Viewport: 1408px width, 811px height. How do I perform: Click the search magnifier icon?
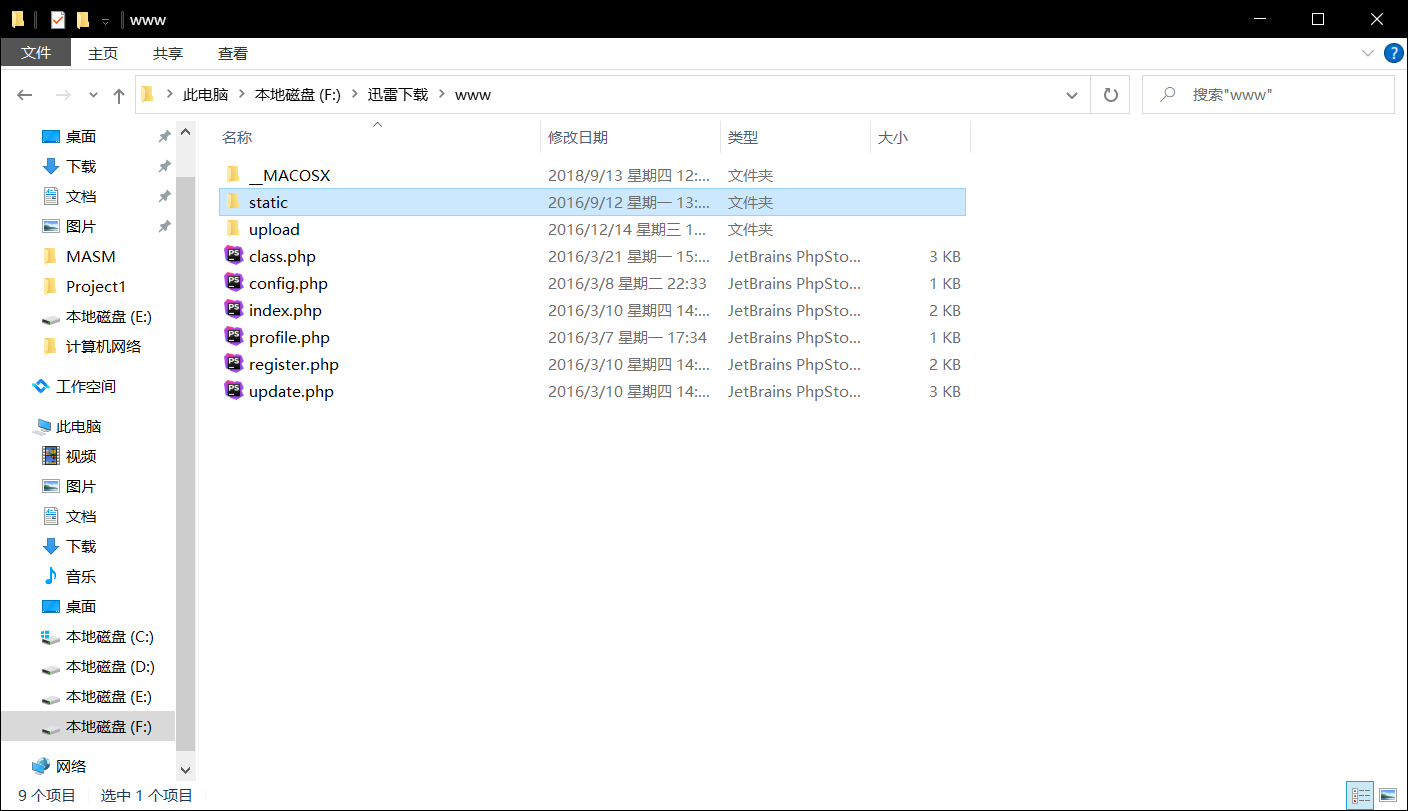pos(1167,94)
